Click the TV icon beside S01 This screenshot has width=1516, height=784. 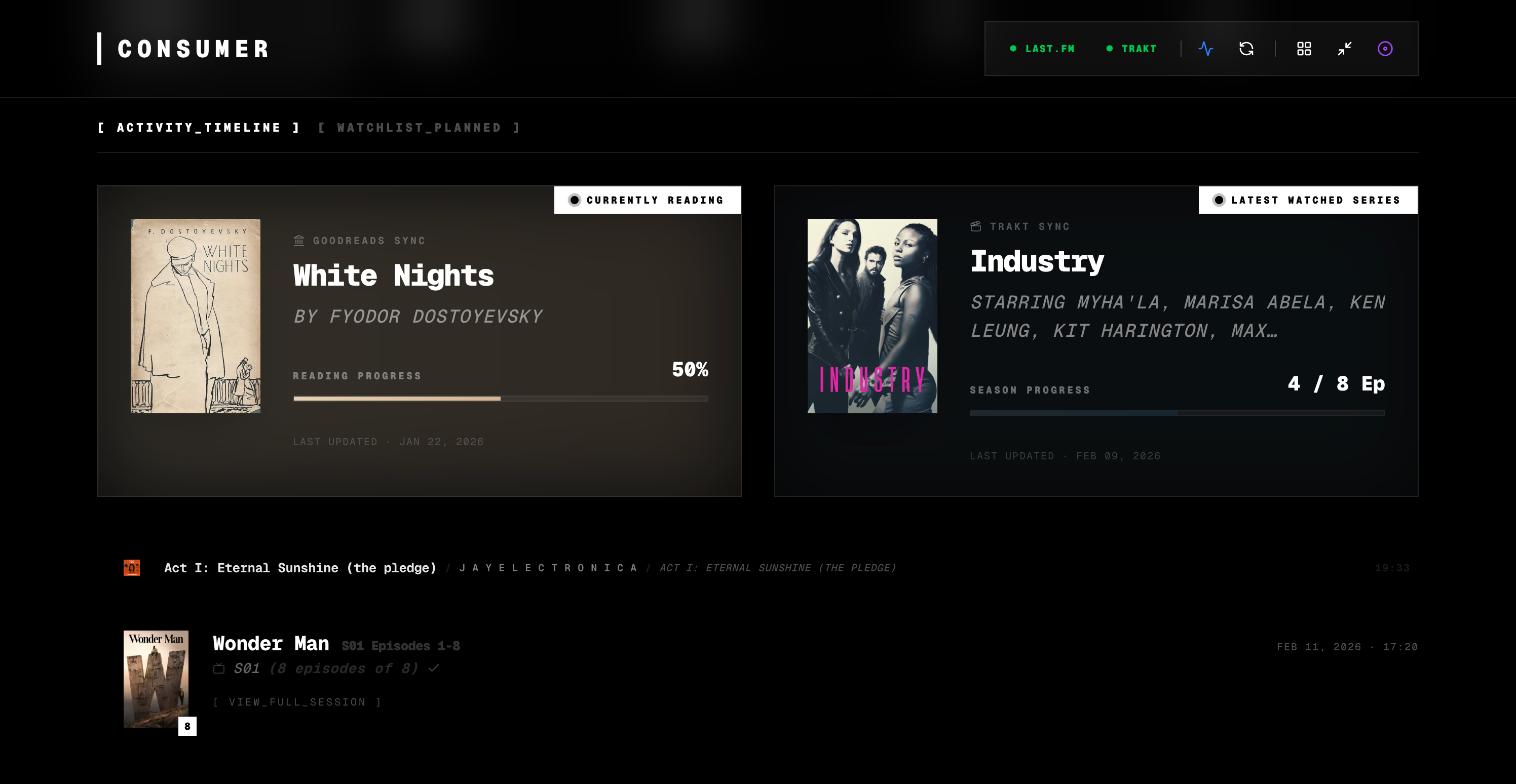pos(219,668)
